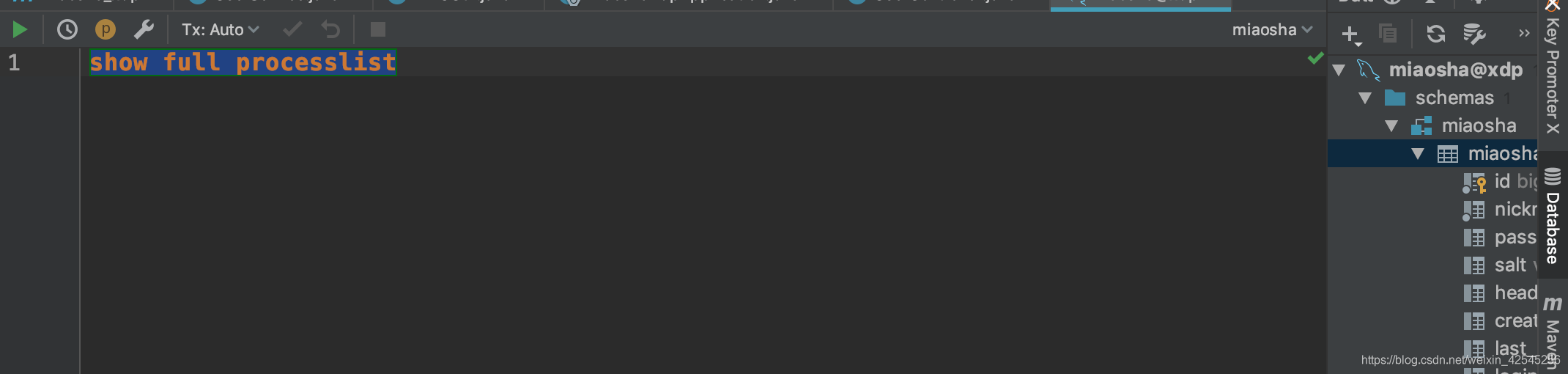The image size is (1568, 374).
Task: Click the Rollback arrow icon
Action: pyautogui.click(x=330, y=30)
